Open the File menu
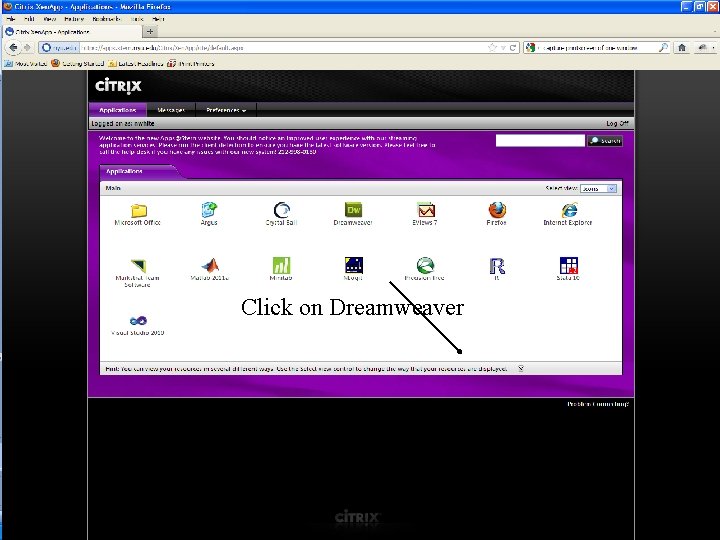Screen dimensions: 720x540 11,19
